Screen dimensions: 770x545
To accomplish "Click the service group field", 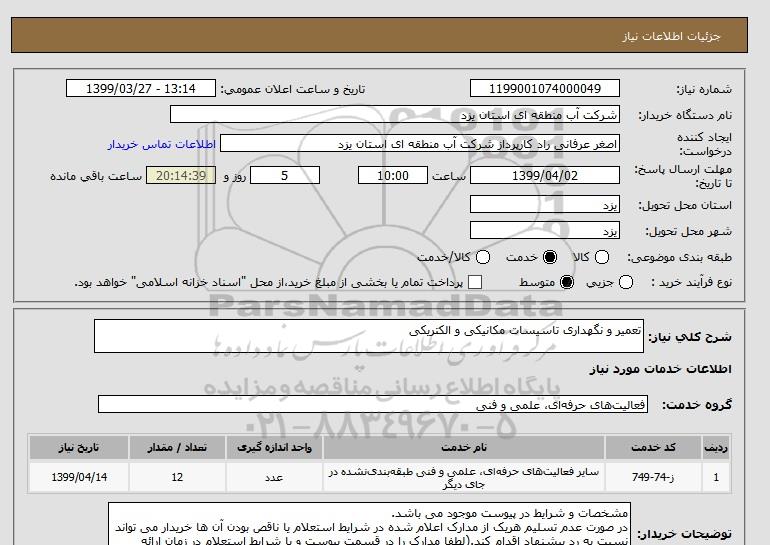I will point(373,405).
